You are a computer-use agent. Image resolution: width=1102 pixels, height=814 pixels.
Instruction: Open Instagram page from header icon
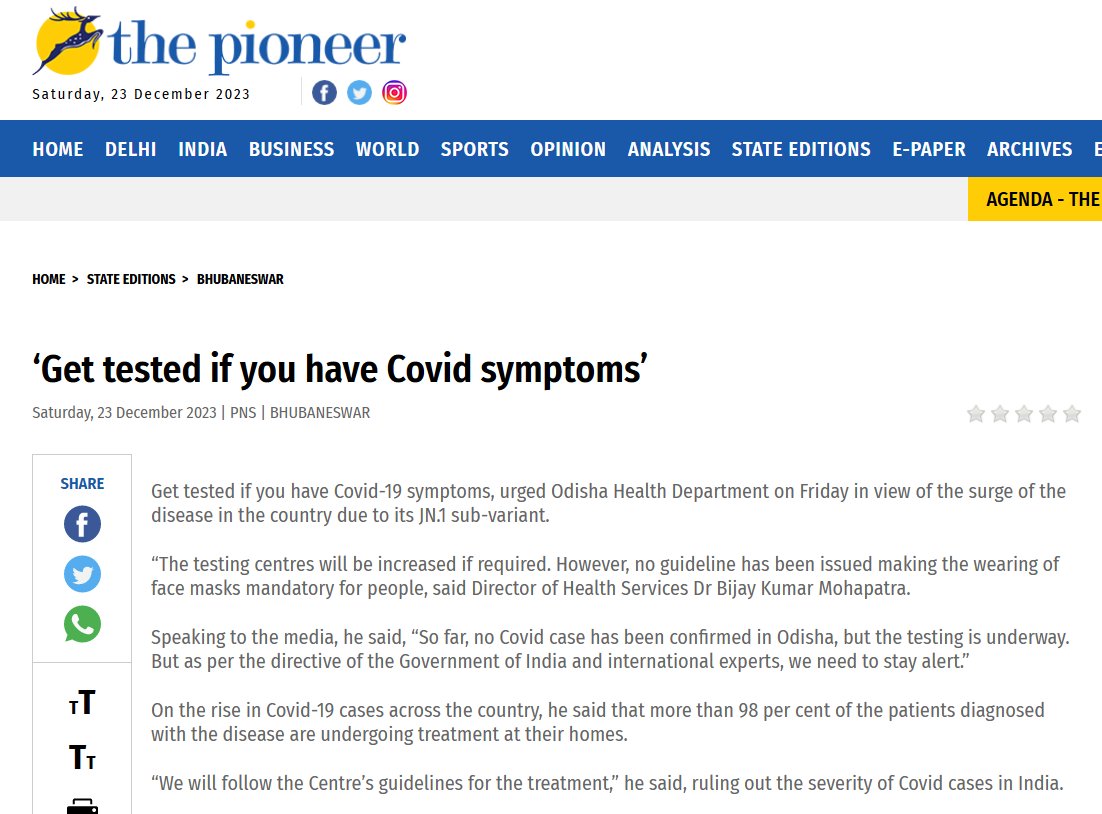coord(395,93)
